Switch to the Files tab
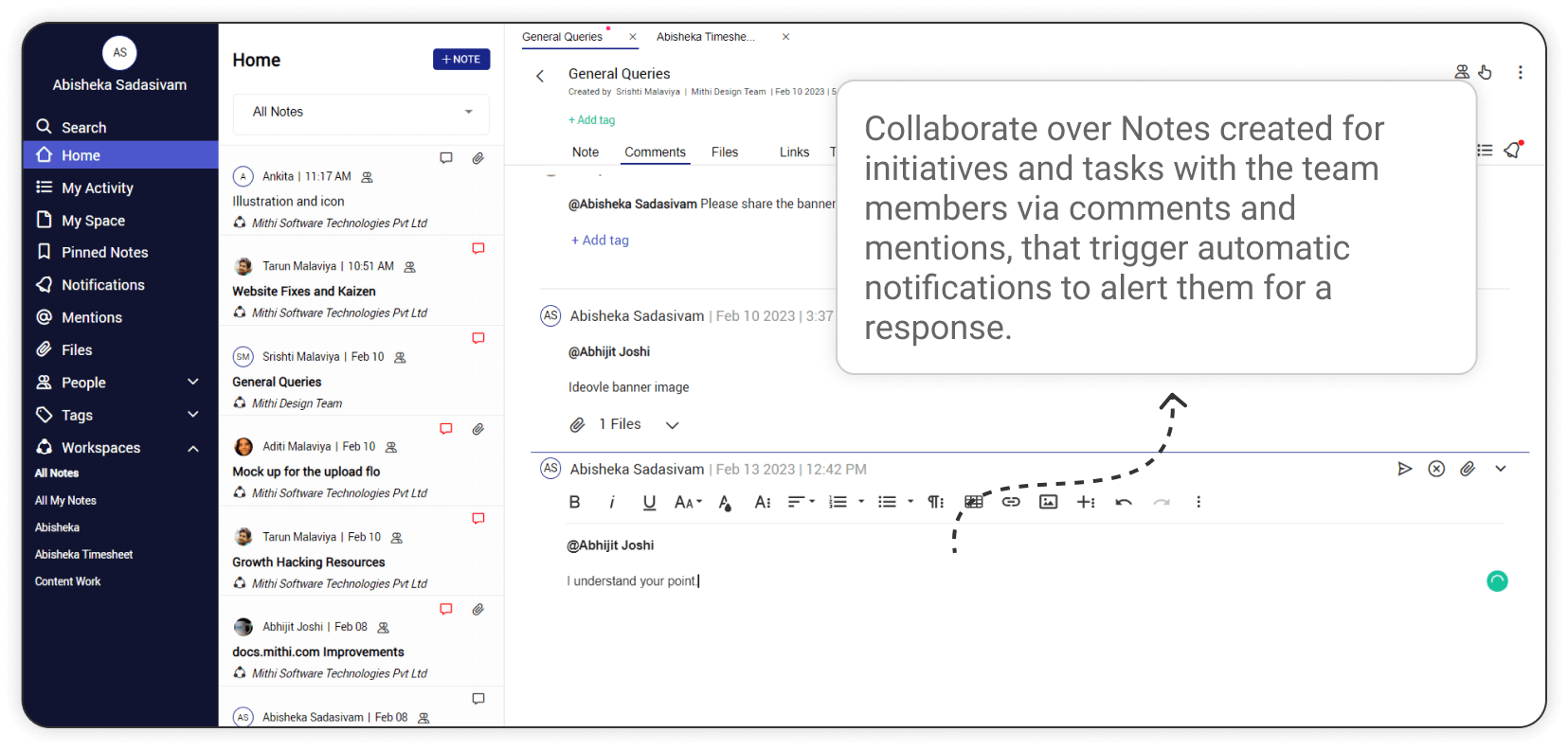The height and width of the screenshot is (750, 1568). pyautogui.click(x=725, y=152)
